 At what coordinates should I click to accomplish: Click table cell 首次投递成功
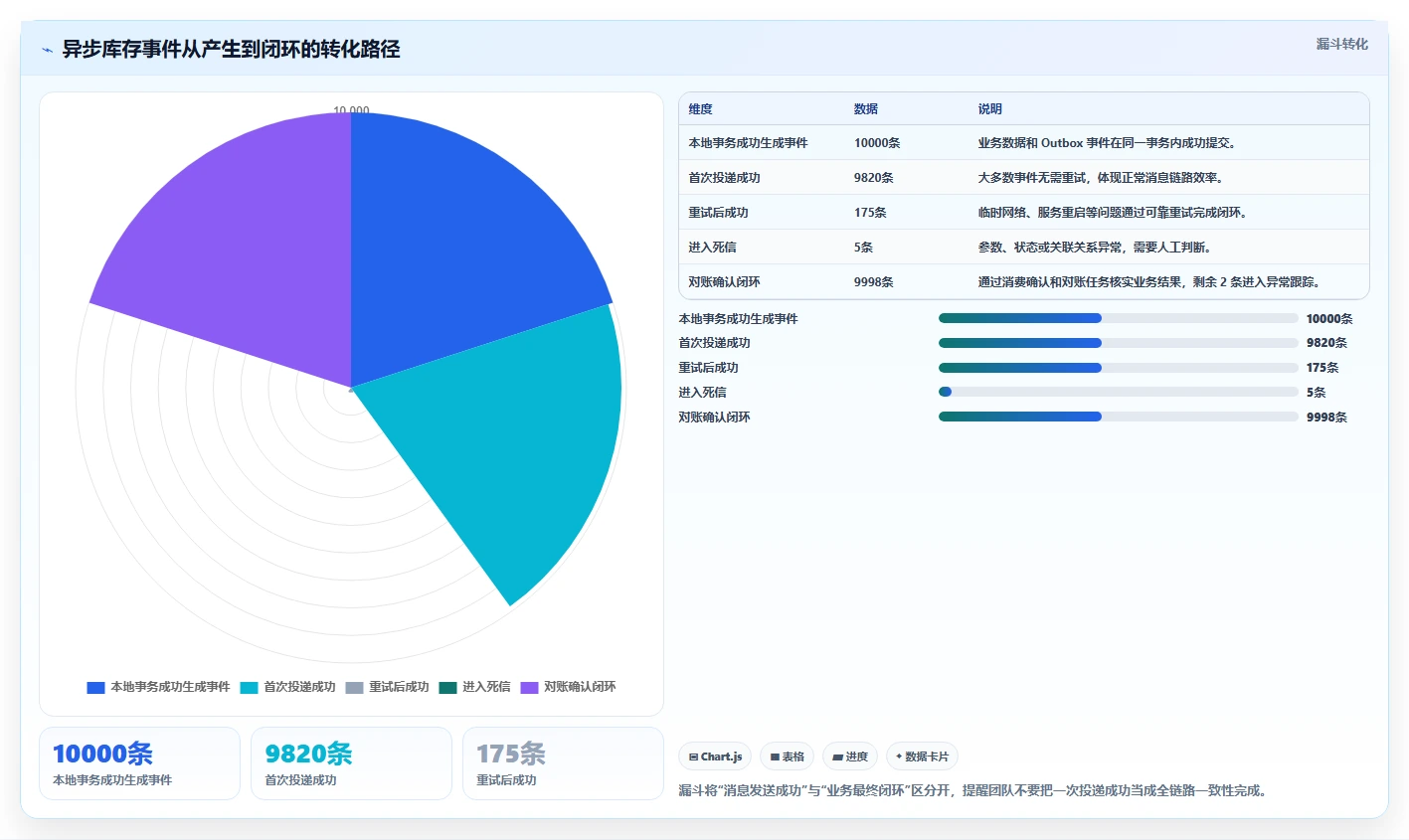point(724,178)
